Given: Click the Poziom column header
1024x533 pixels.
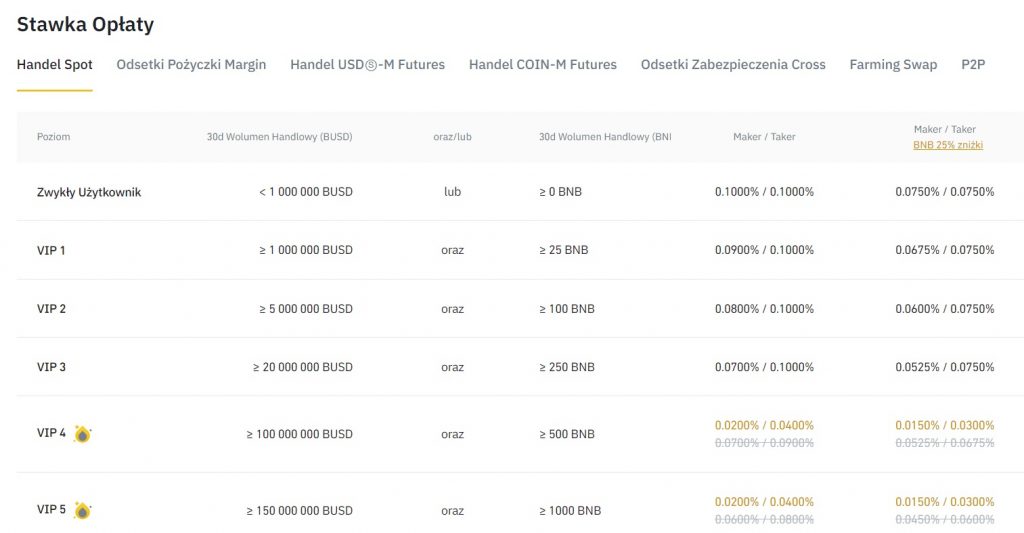Looking at the screenshot, I should (x=54, y=137).
